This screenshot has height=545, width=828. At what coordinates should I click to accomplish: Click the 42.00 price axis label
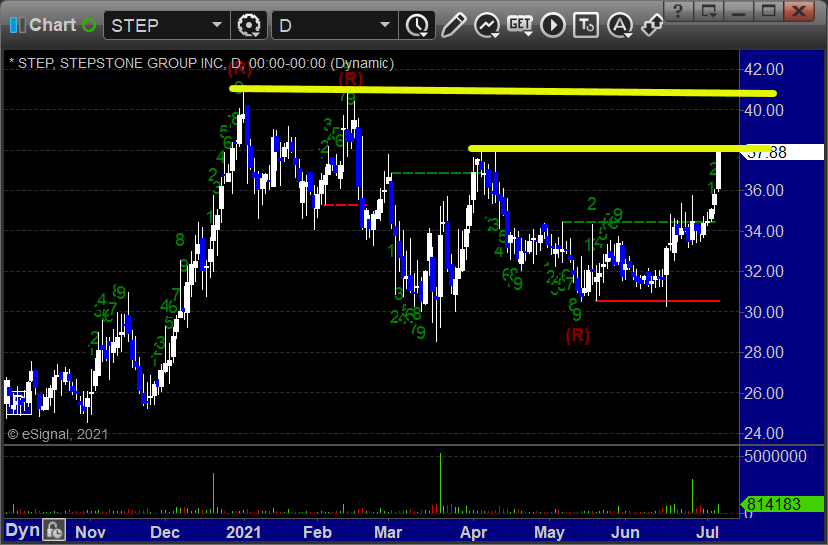pyautogui.click(x=764, y=69)
